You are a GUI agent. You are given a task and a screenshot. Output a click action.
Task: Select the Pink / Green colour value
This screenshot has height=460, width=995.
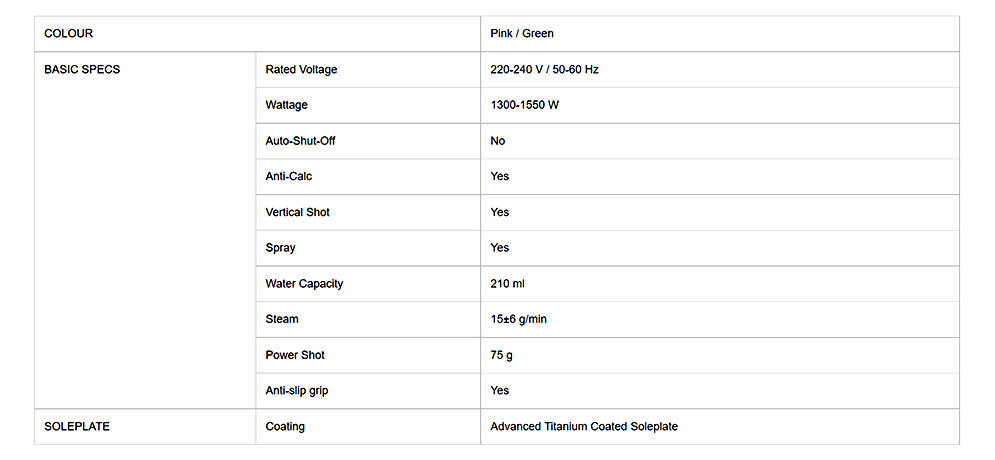pos(522,34)
